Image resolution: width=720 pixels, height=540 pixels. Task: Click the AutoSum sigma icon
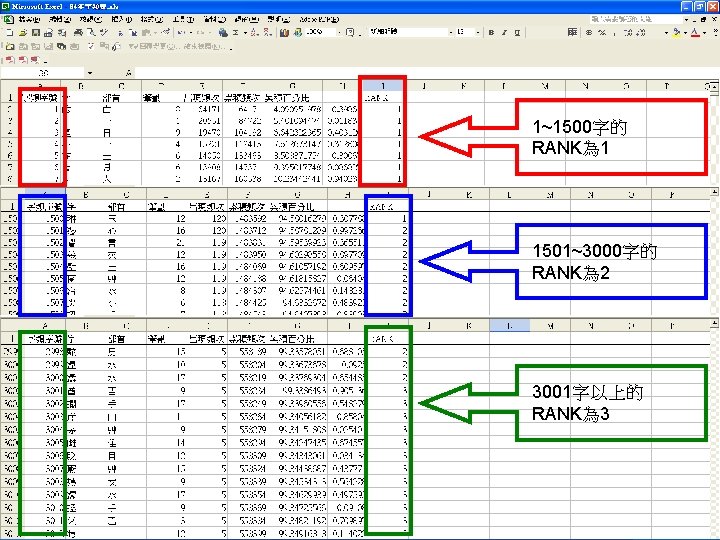(236, 33)
